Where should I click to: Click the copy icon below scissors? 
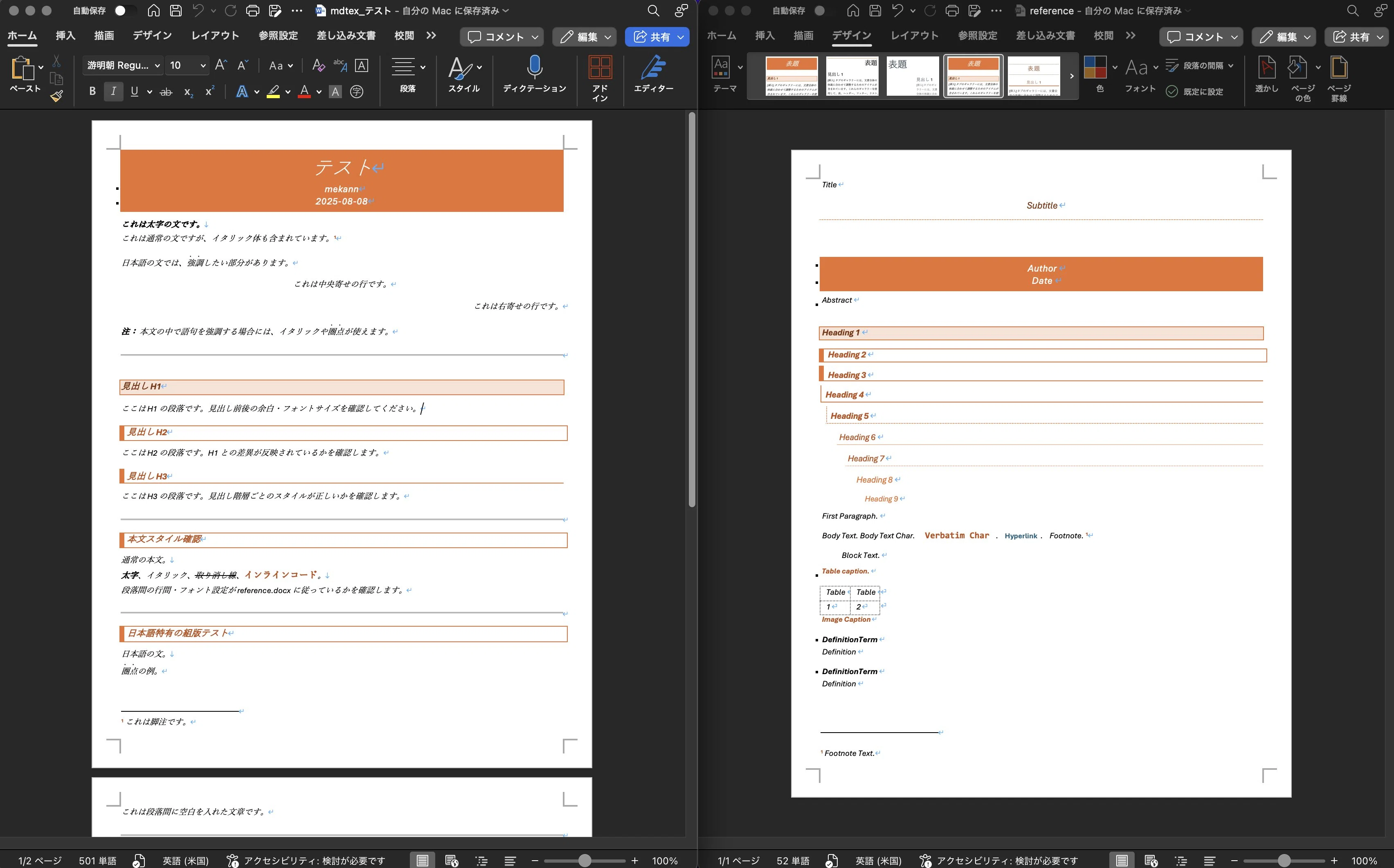(56, 79)
